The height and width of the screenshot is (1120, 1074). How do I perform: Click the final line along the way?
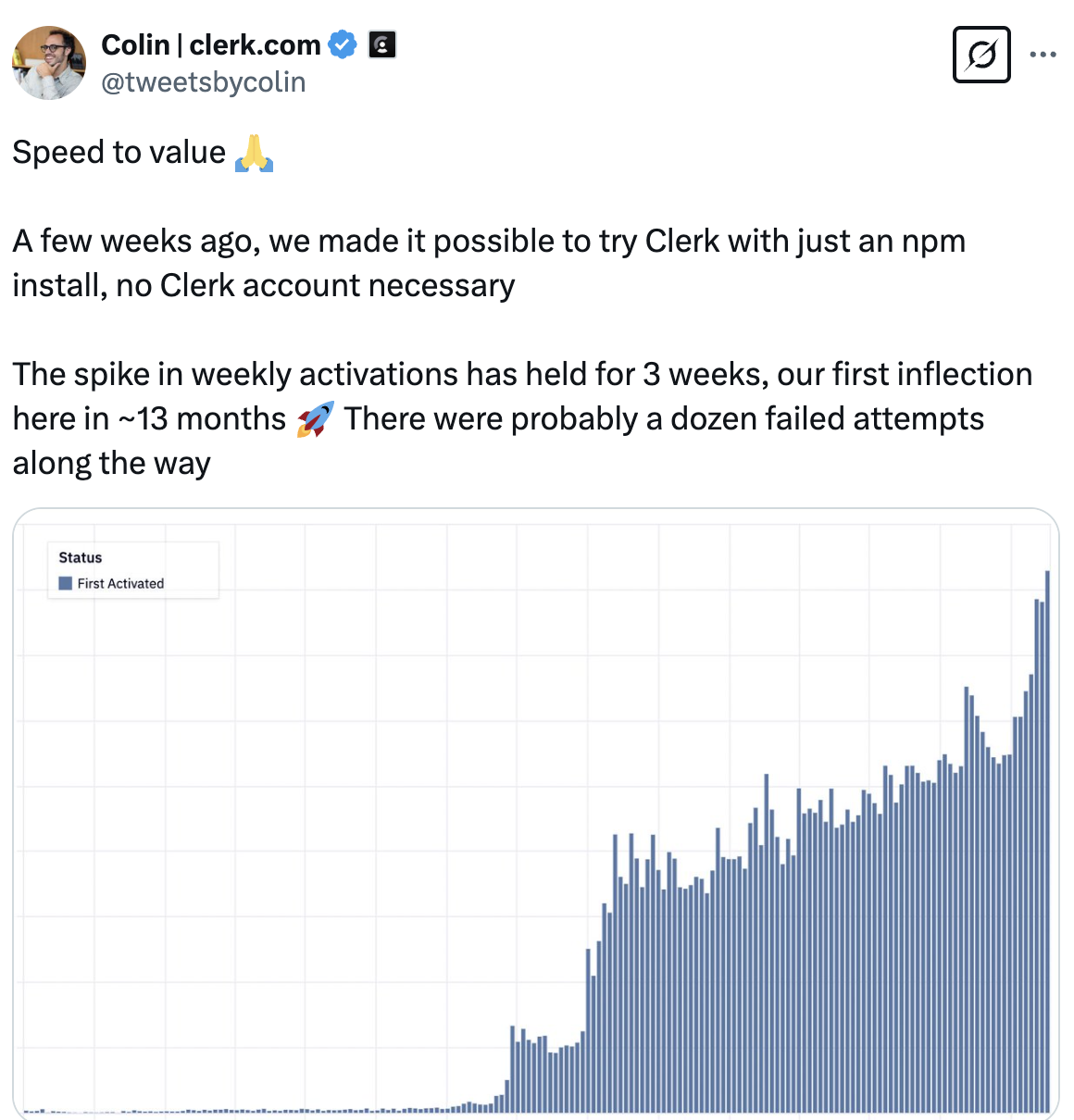pos(112,463)
